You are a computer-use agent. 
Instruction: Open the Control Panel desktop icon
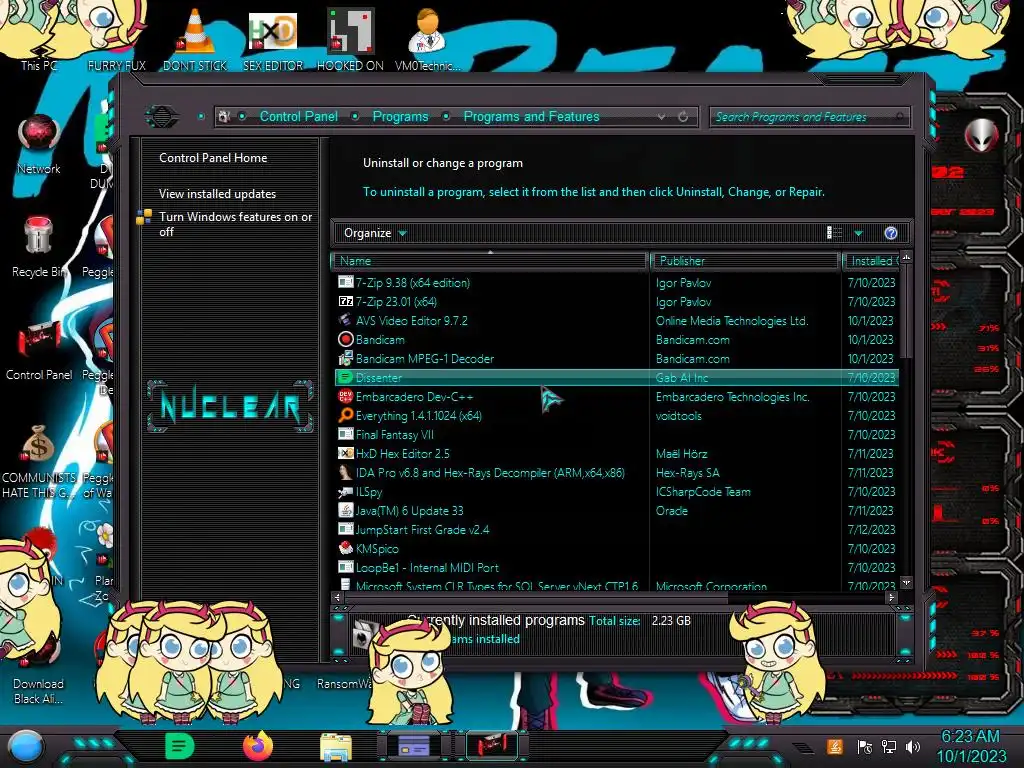tap(39, 350)
